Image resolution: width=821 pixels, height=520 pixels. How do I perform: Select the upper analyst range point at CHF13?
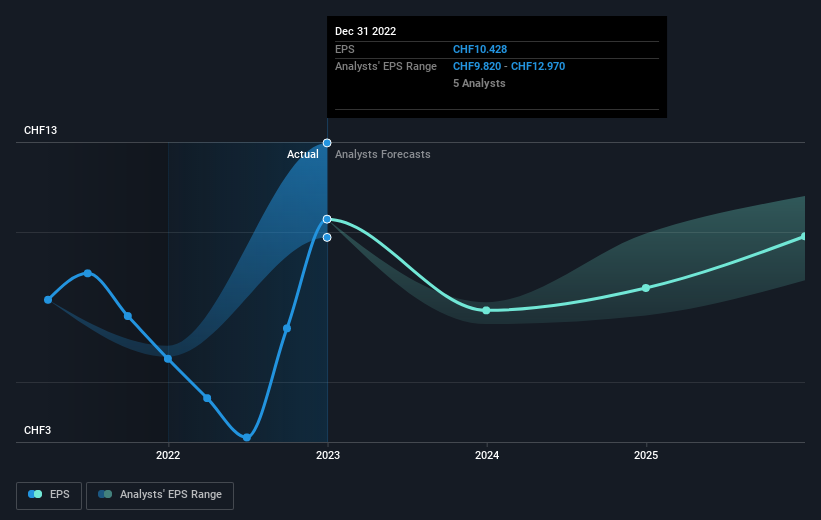click(x=327, y=143)
